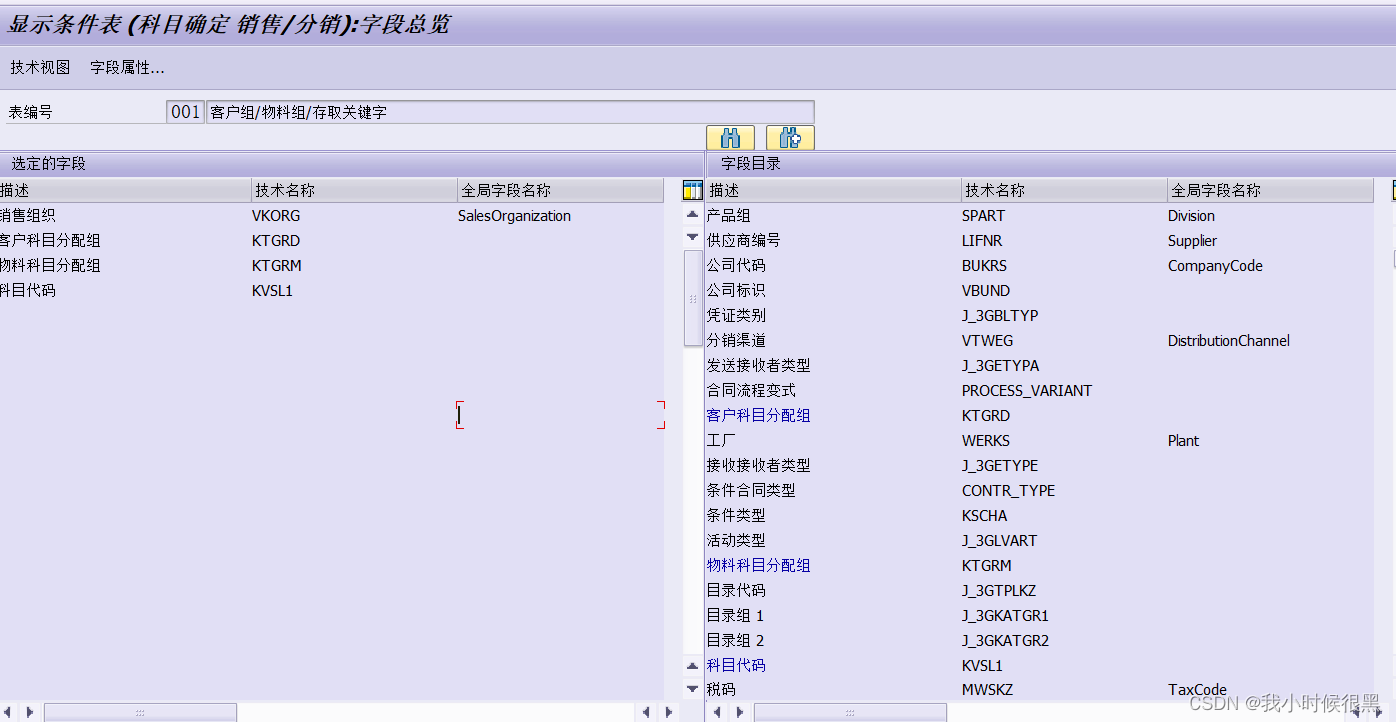Select 客户科目分配组 row in 选定的字段 table
Screen dimensions: 1396x722
coord(50,241)
